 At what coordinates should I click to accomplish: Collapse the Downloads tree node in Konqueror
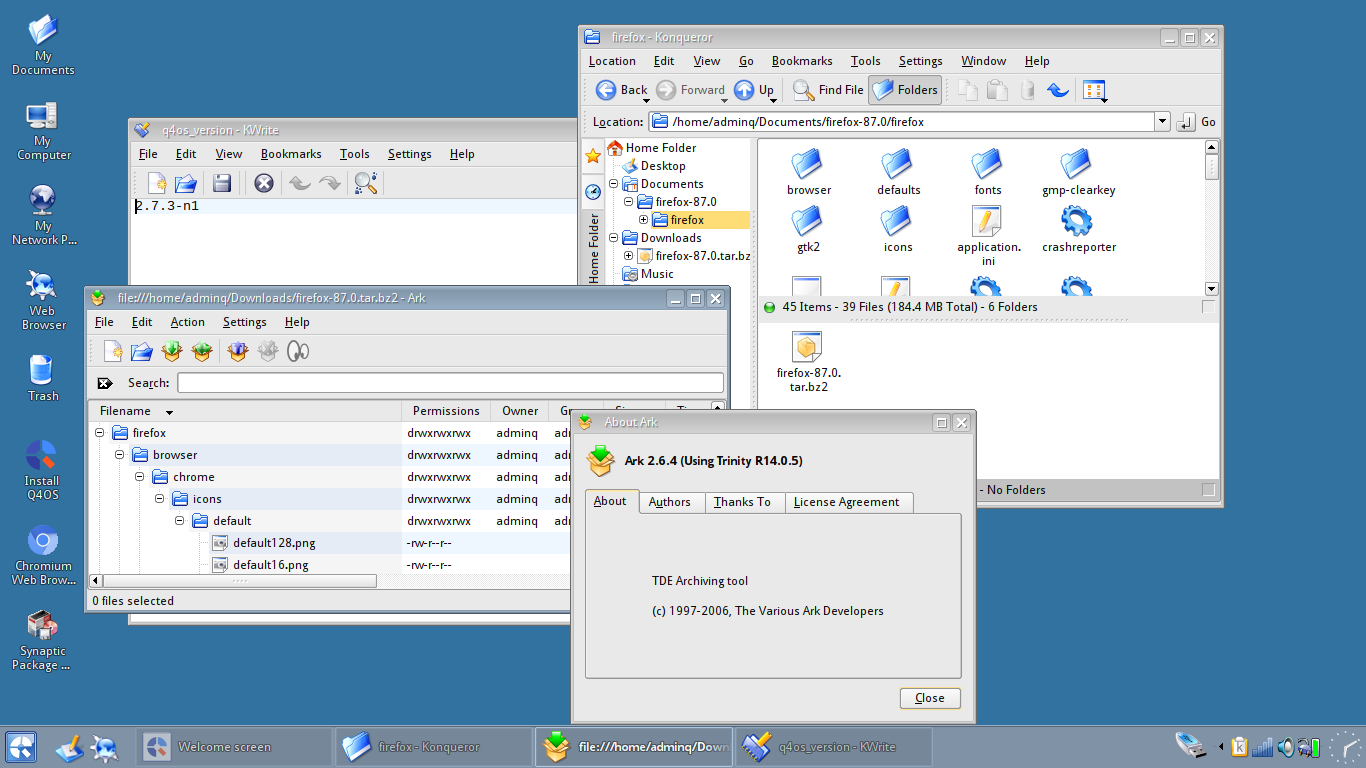(614, 238)
